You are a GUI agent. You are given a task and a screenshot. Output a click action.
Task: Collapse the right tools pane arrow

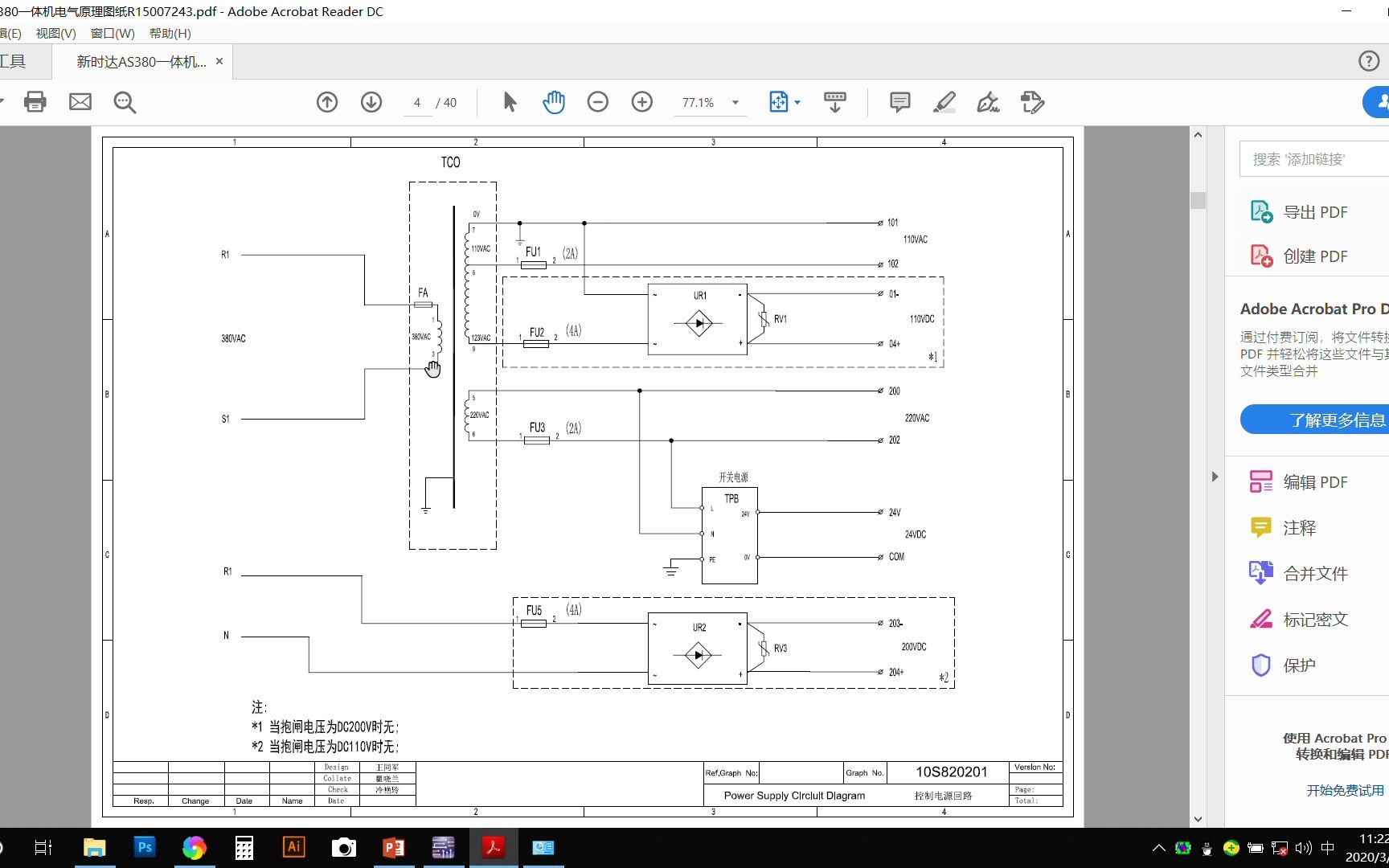1215,477
